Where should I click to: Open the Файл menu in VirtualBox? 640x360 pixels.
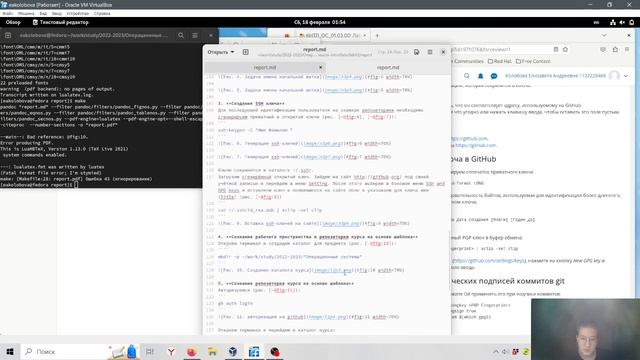[x=7, y=13]
